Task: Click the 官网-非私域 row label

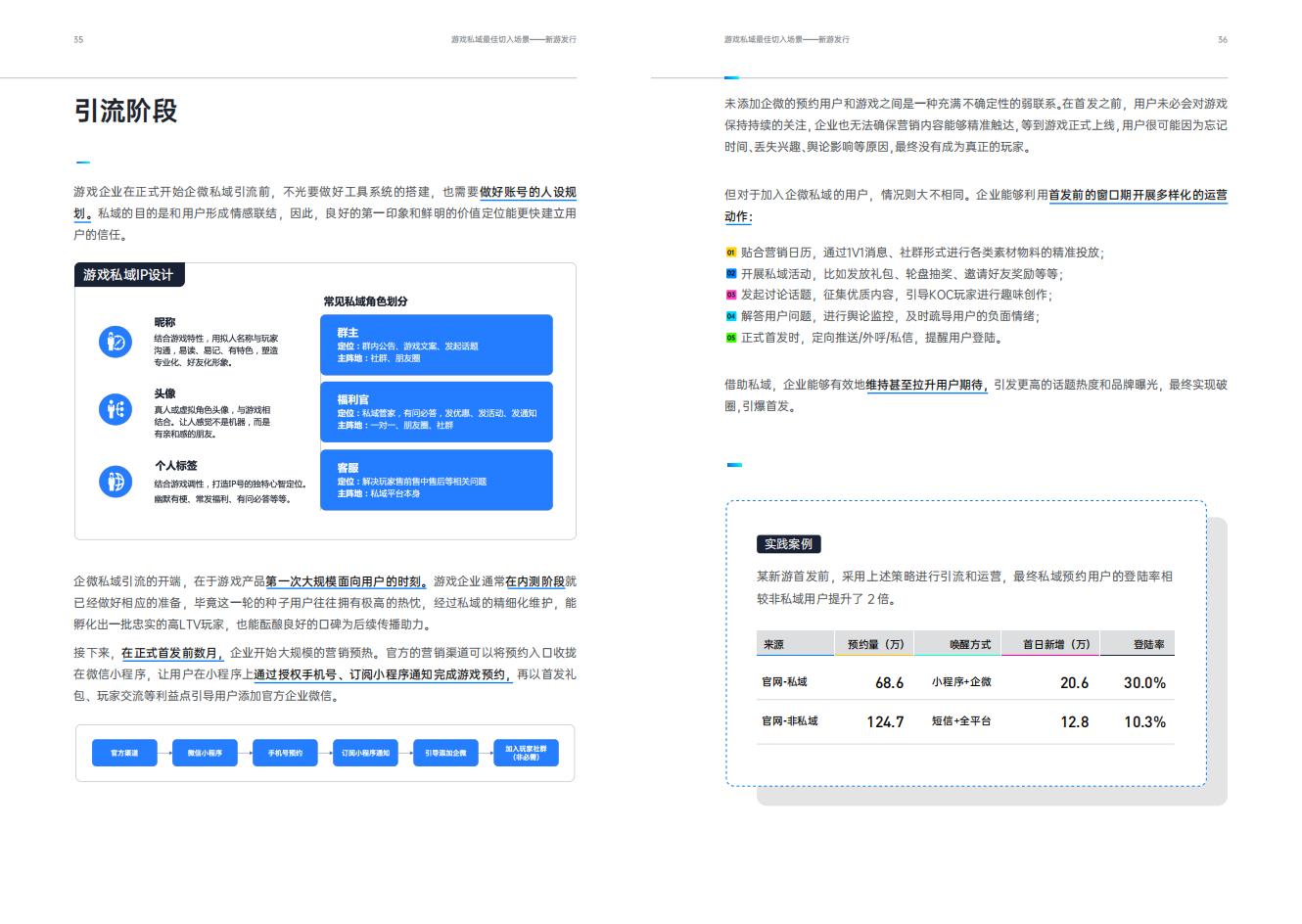Action: pyautogui.click(x=789, y=721)
